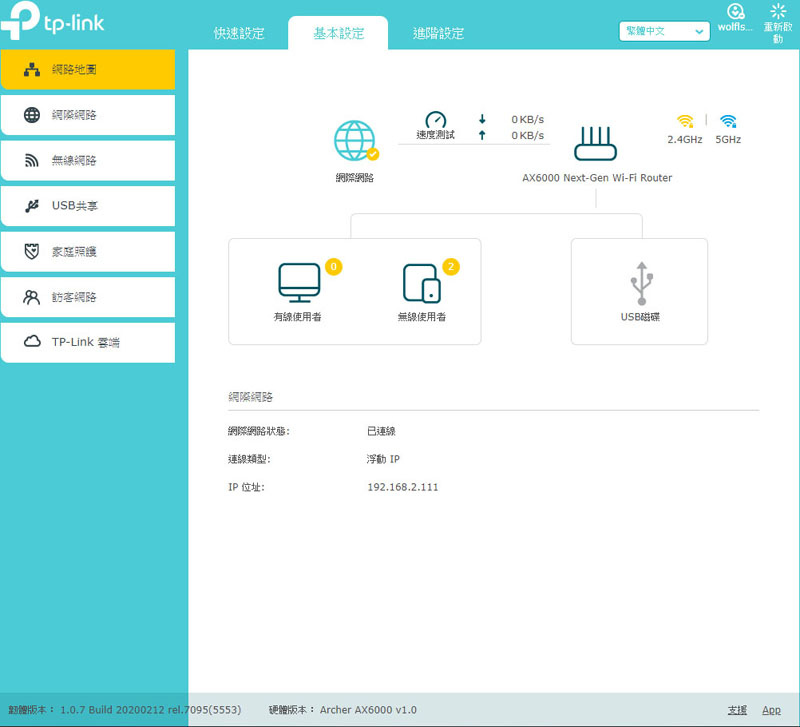
Task: Click IP address 192.168.2.111
Action: pos(403,487)
